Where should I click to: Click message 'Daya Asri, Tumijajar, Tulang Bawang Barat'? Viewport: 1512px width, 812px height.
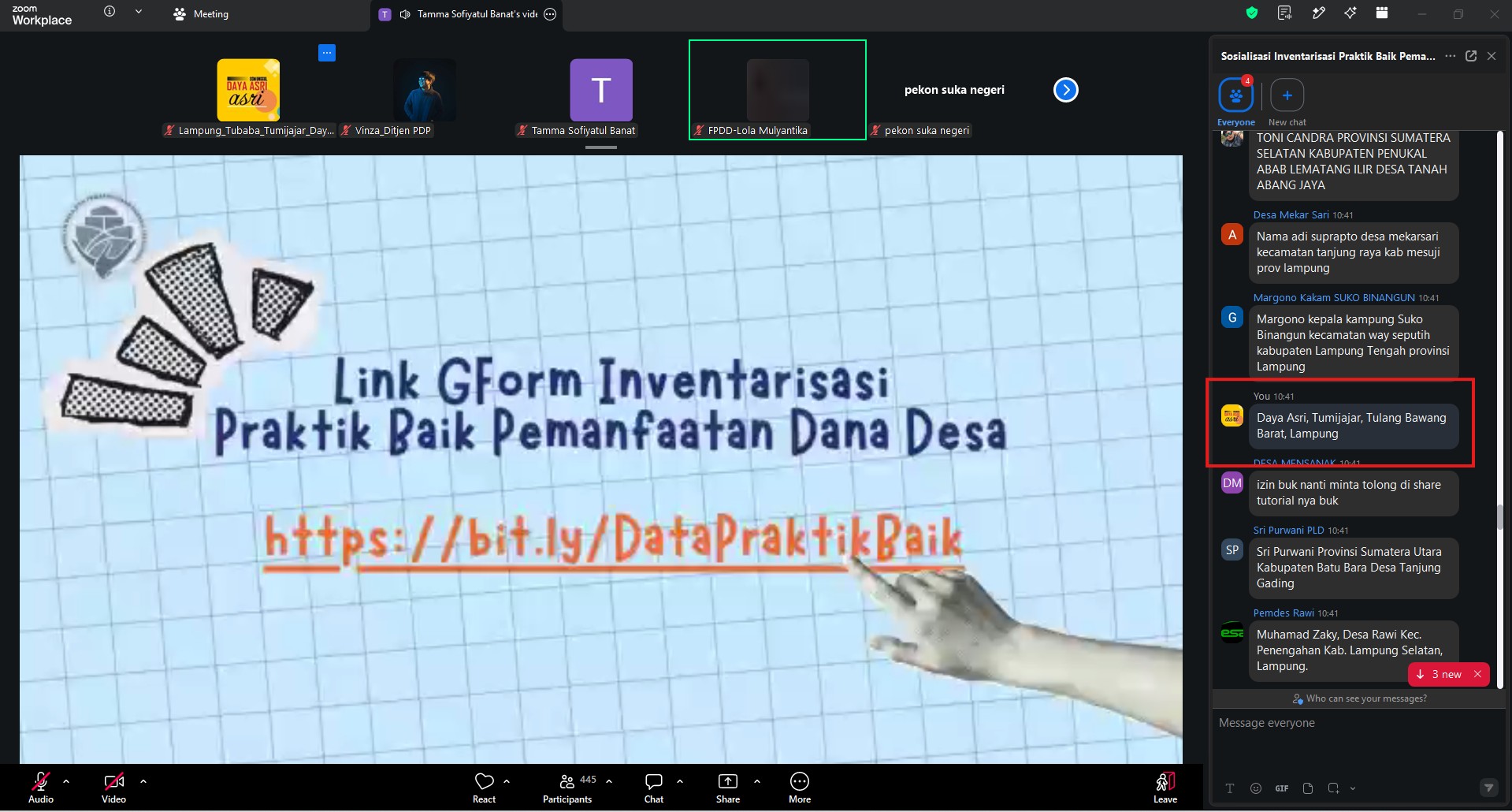point(1352,426)
